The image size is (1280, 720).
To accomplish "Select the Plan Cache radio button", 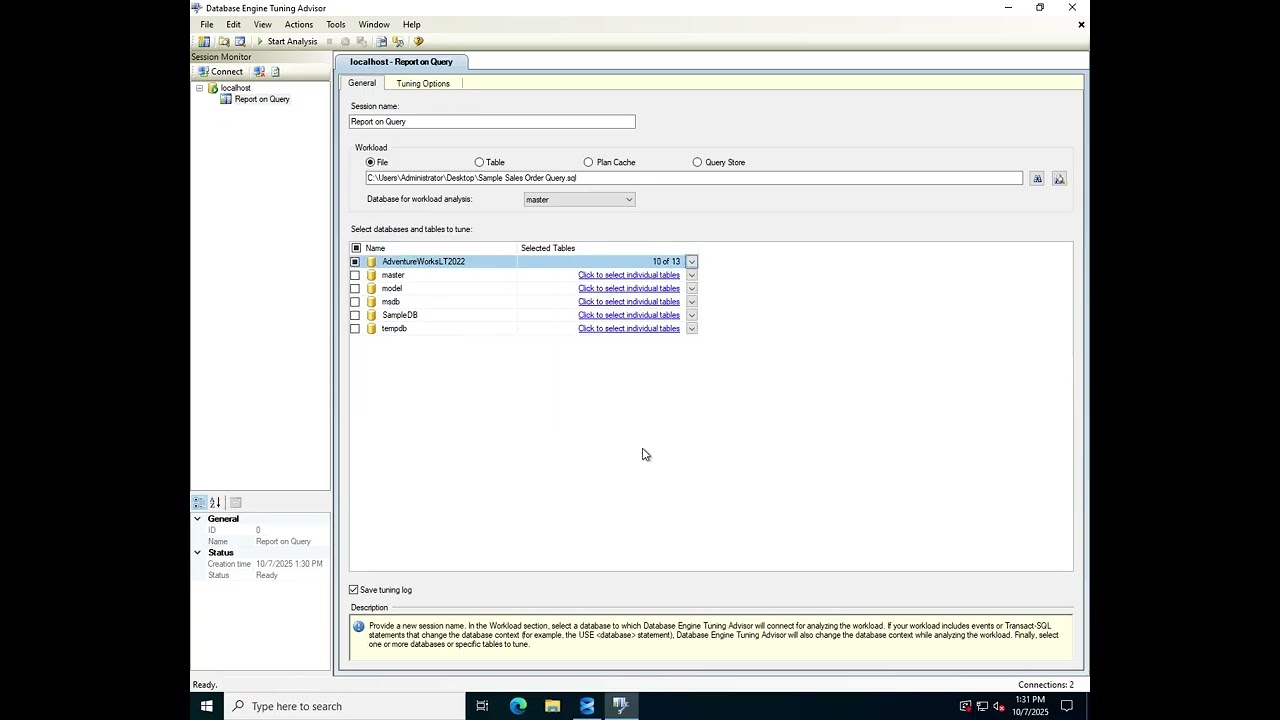I will tap(588, 162).
